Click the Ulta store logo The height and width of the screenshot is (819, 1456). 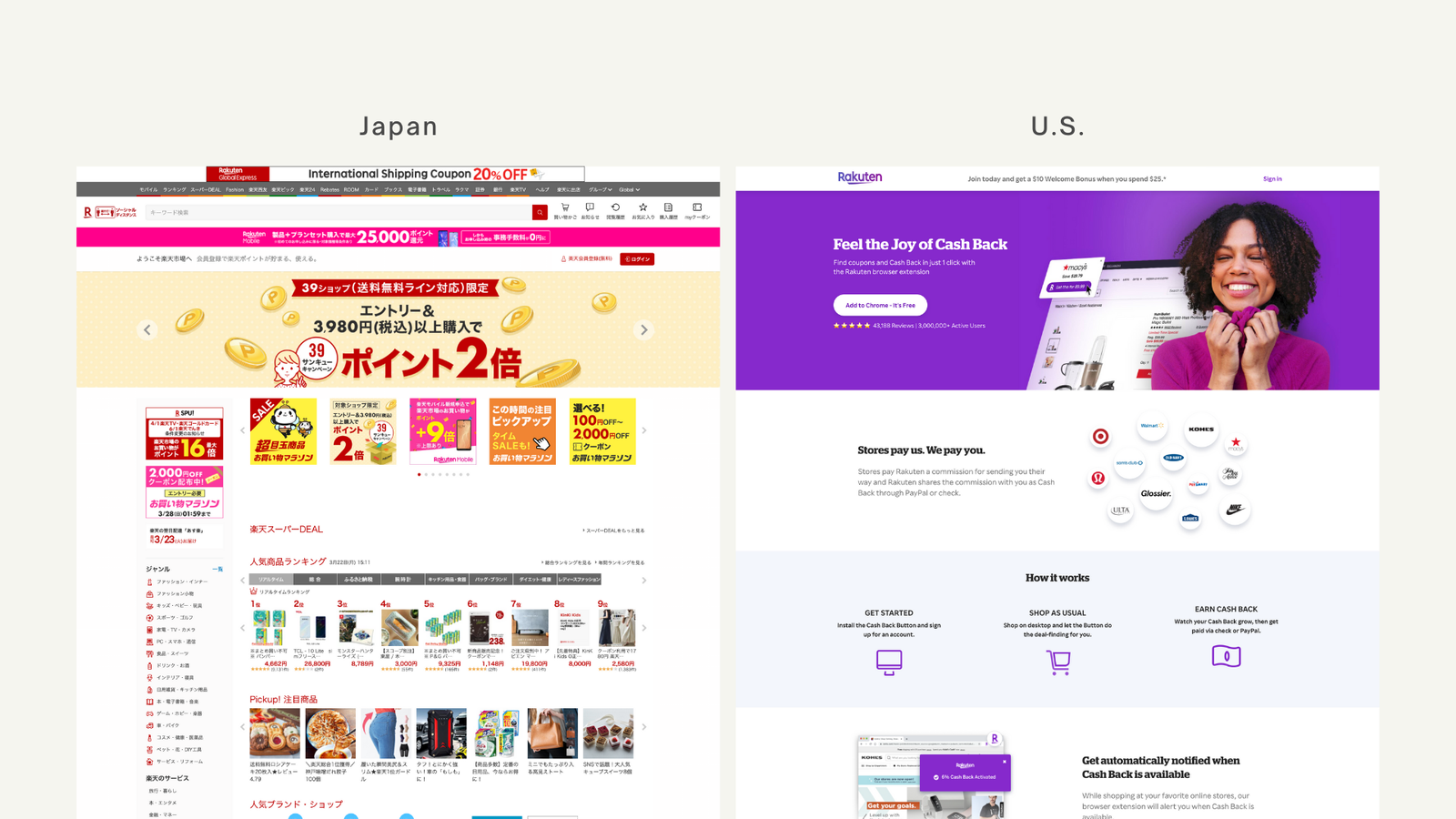click(1120, 510)
